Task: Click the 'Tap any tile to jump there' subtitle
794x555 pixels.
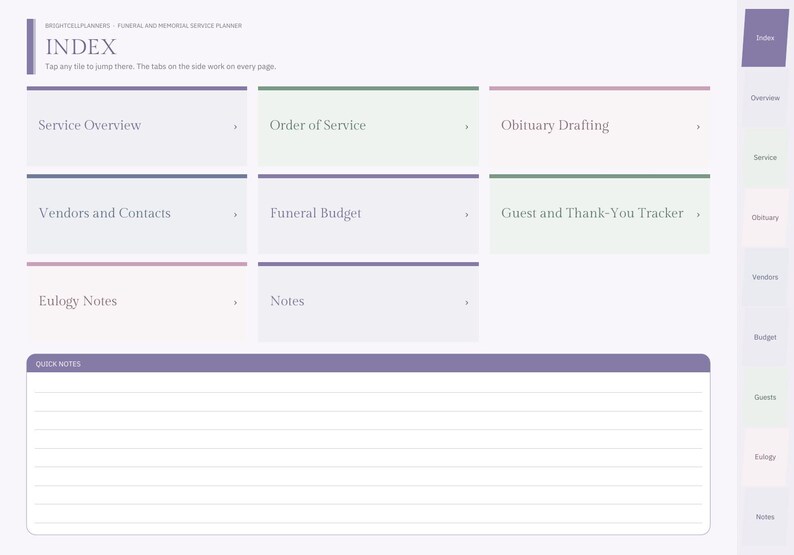Action: 161,66
